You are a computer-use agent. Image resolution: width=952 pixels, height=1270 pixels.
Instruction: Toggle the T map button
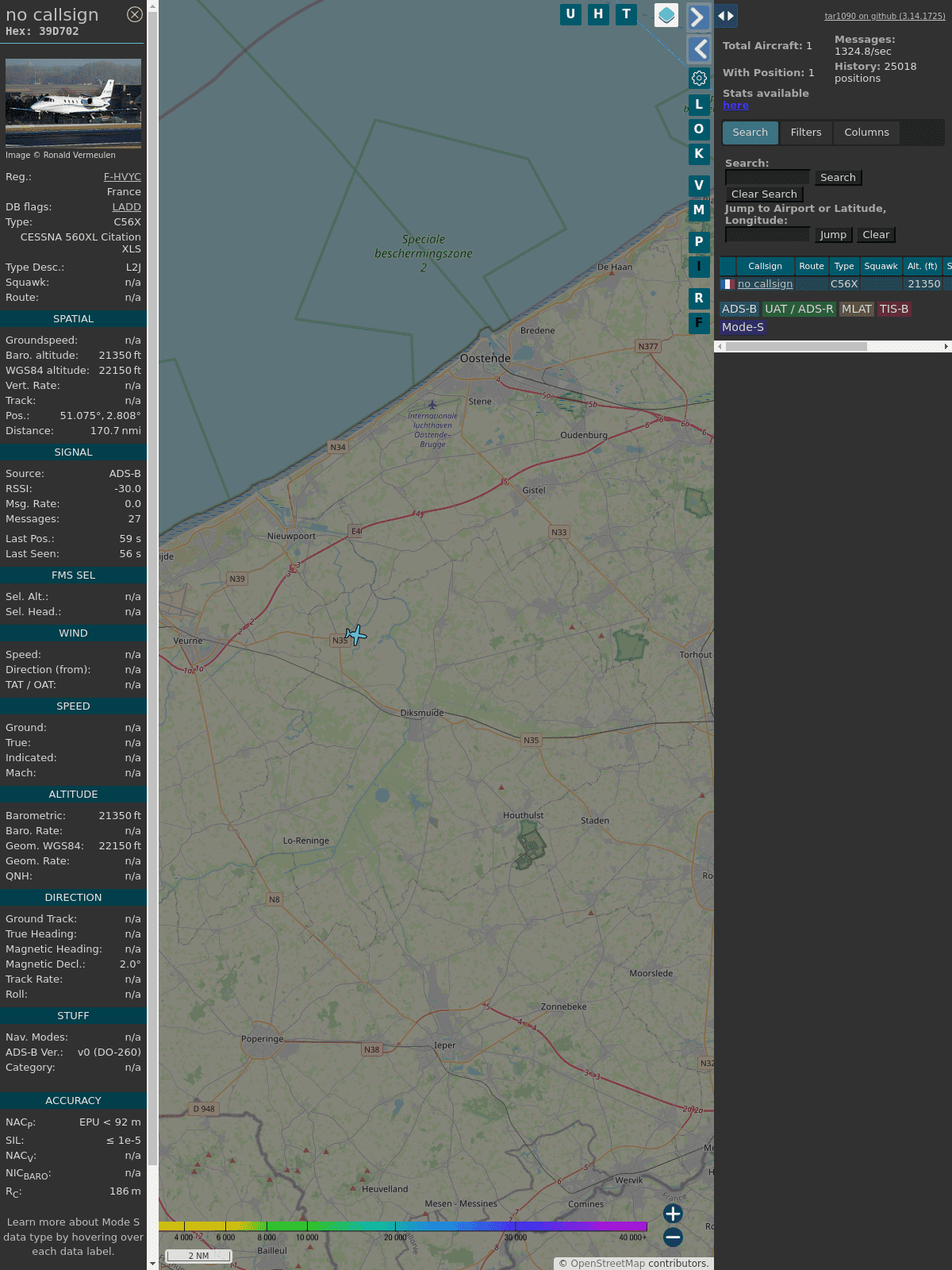[626, 14]
